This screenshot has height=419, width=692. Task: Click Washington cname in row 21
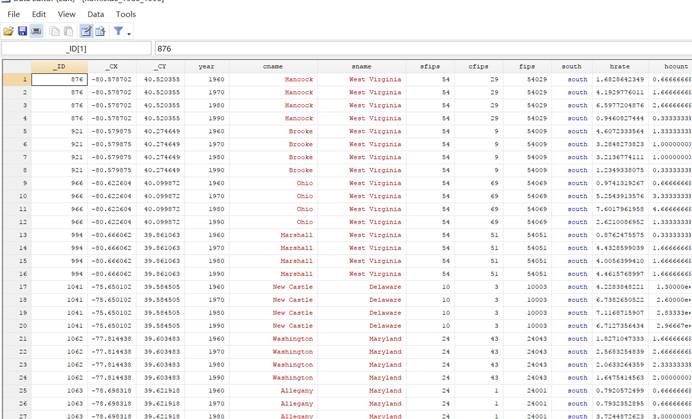[x=293, y=339]
